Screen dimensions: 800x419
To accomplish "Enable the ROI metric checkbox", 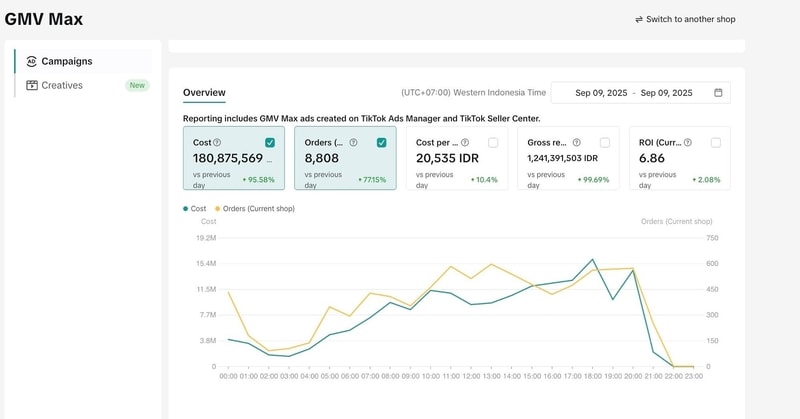I will coord(715,143).
